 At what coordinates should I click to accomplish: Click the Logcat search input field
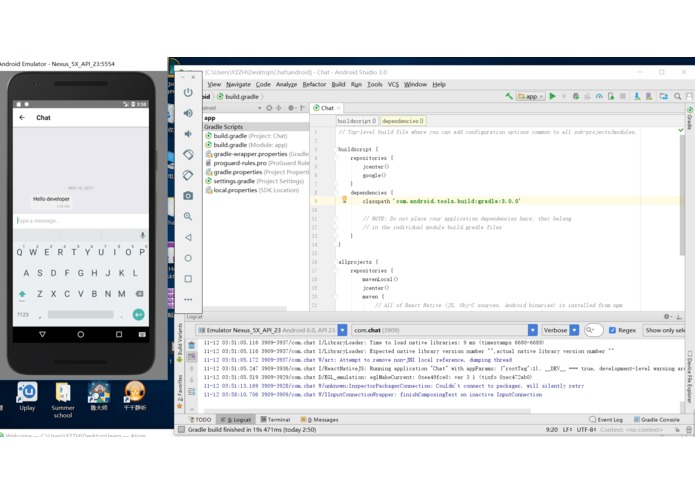[x=594, y=330]
